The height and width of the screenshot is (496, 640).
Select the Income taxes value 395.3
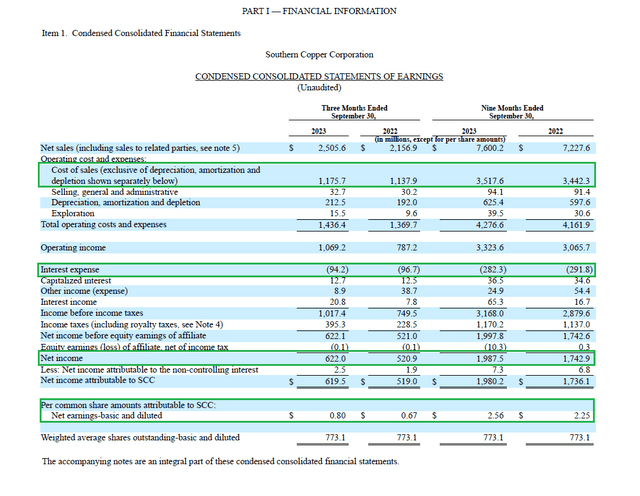click(x=335, y=325)
